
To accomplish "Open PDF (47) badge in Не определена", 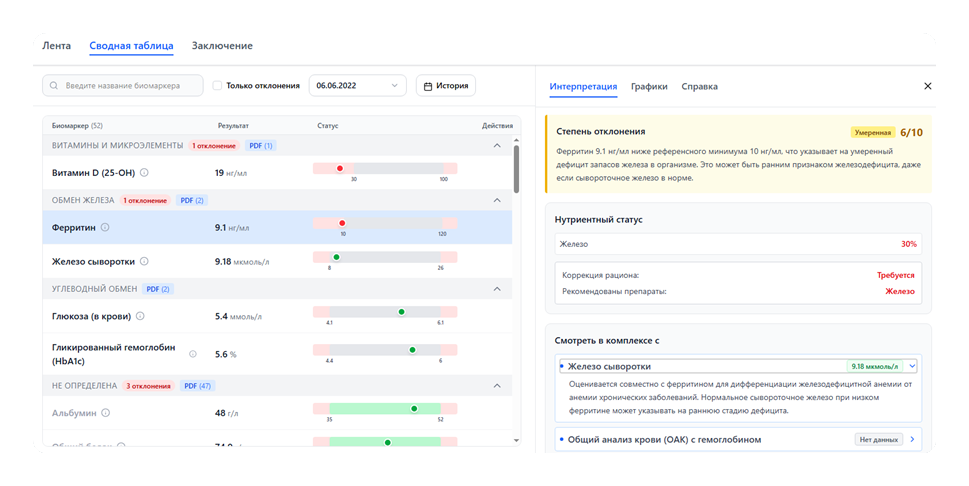I will point(197,386).
